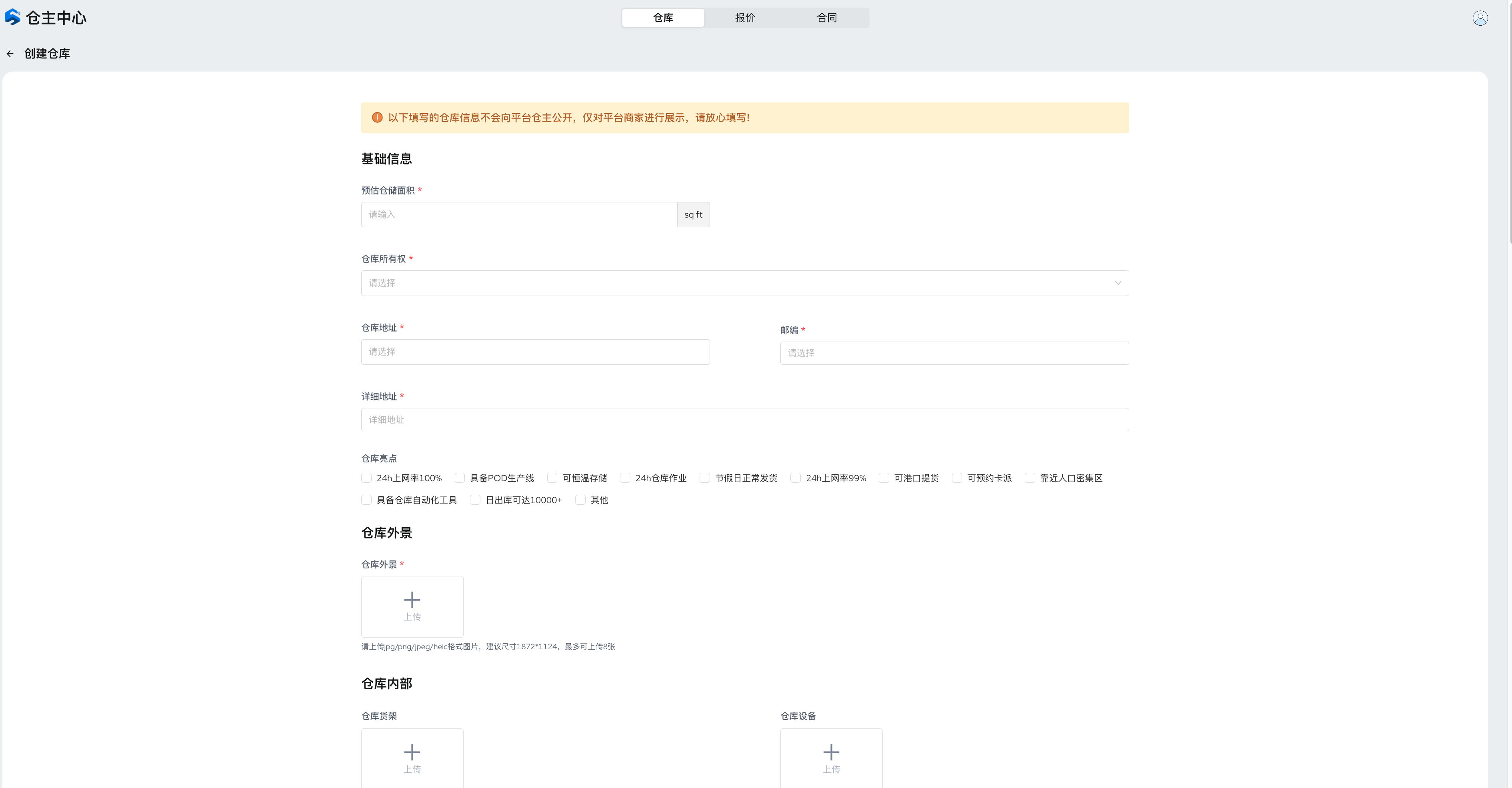Switch to the 合同 tab

[826, 18]
